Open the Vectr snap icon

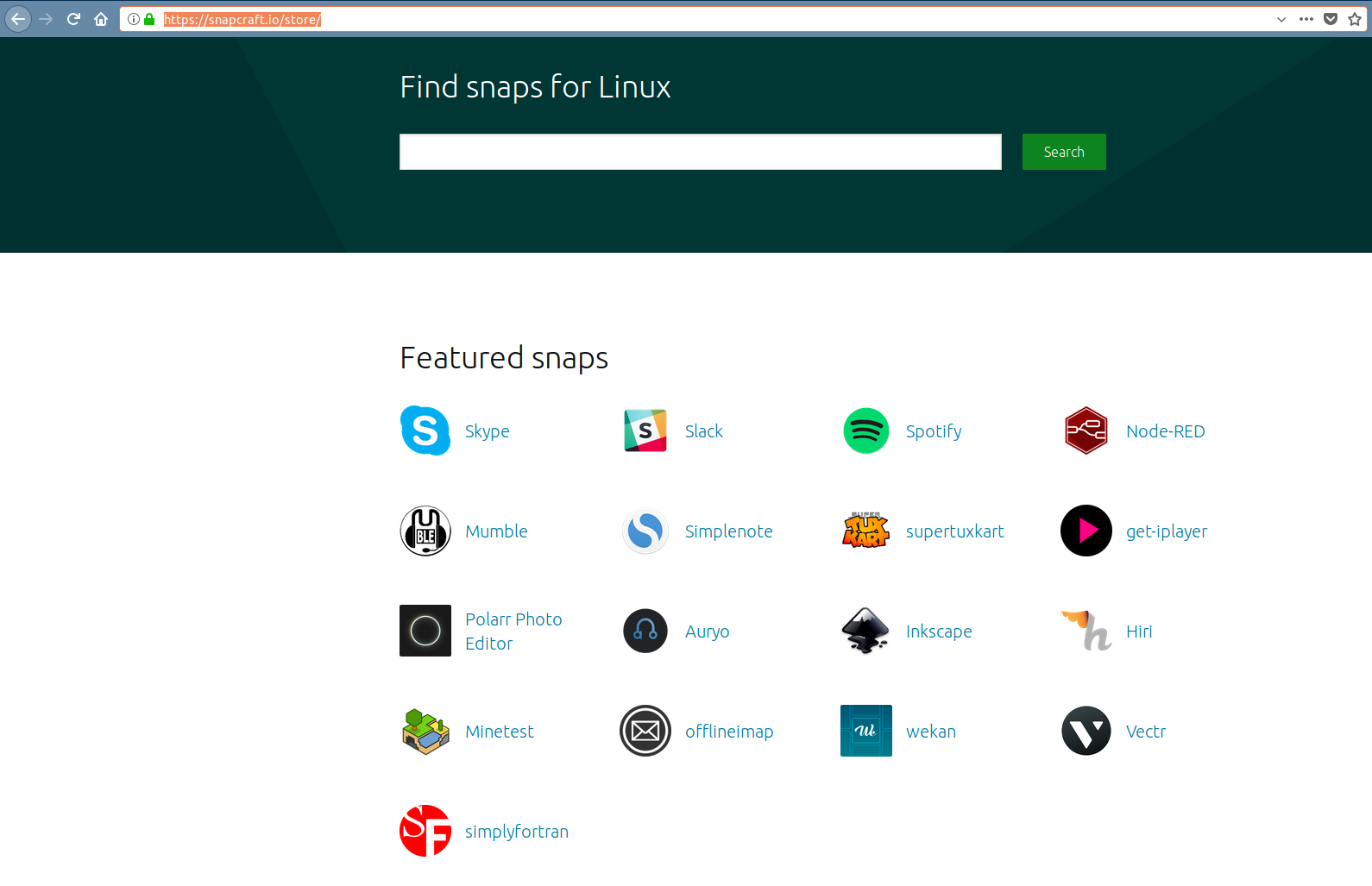coord(1086,731)
